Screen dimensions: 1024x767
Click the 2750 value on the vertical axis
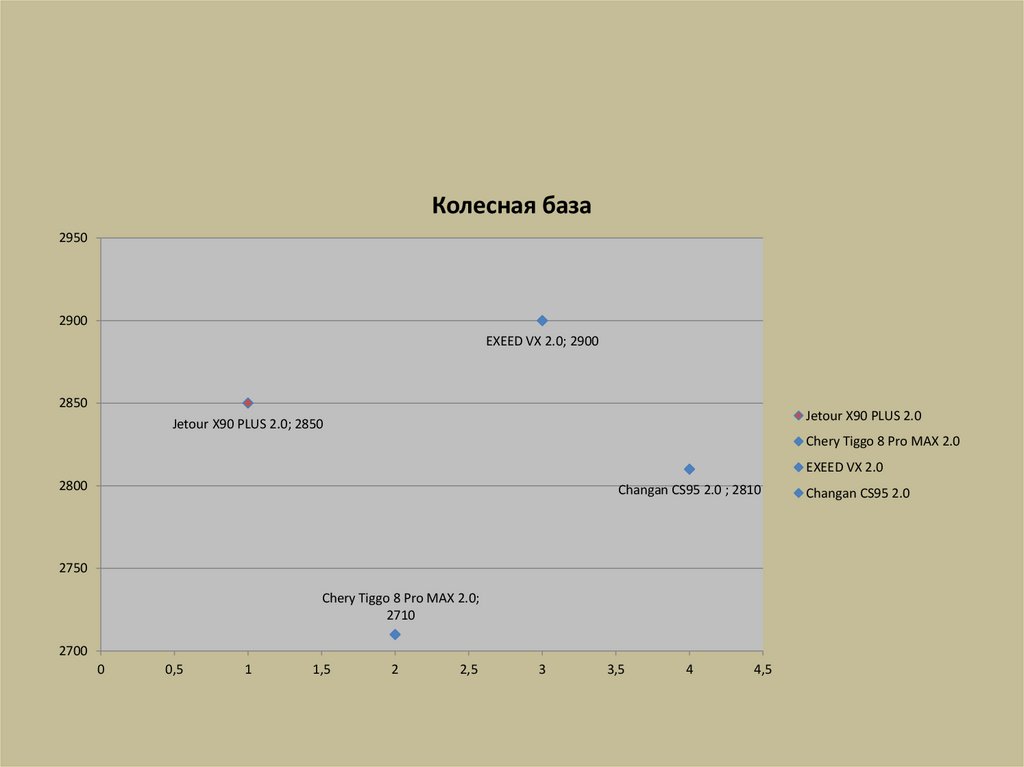pos(73,568)
